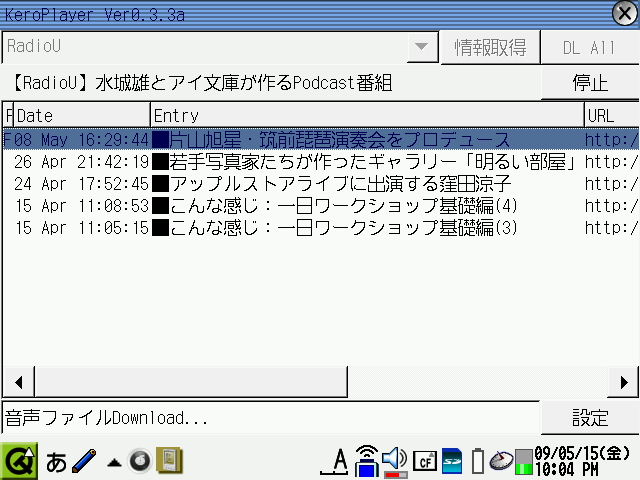Open the 設定 settings button

tap(590, 418)
